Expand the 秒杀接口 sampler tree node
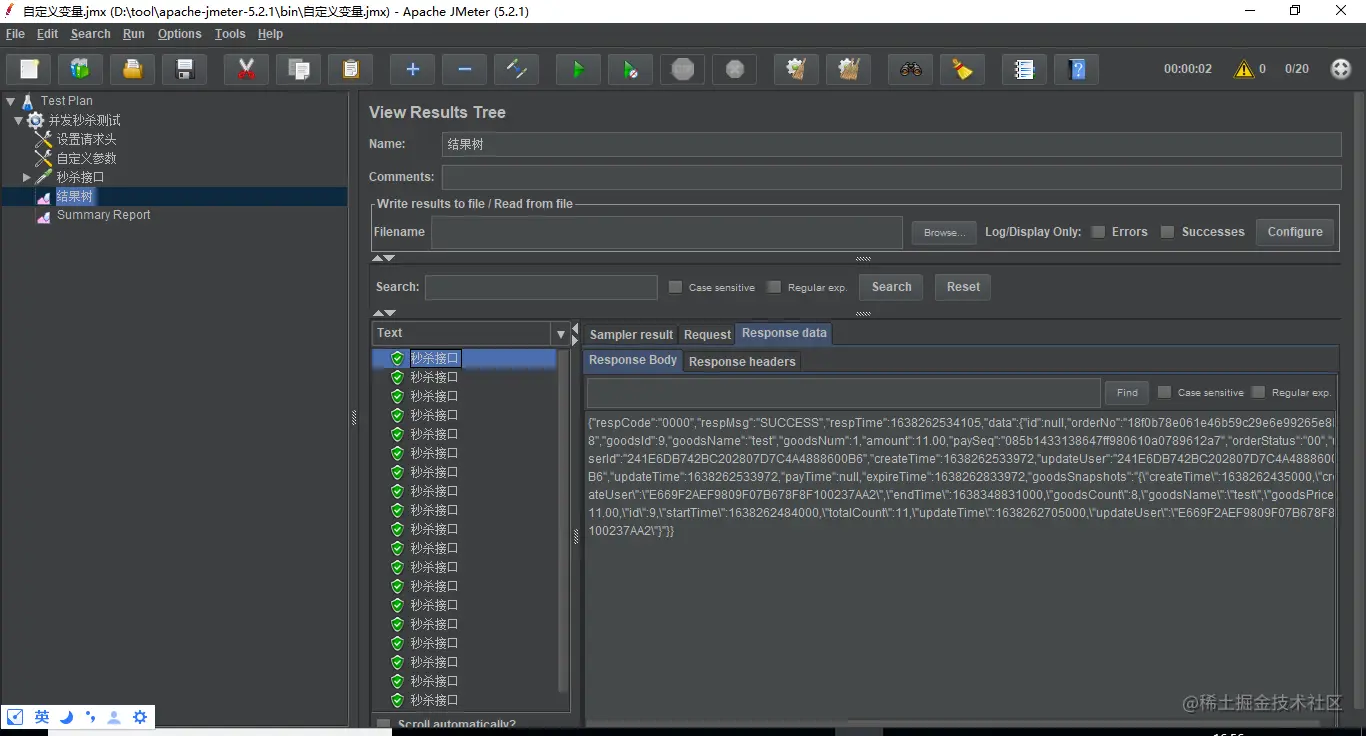1366x736 pixels. point(27,177)
